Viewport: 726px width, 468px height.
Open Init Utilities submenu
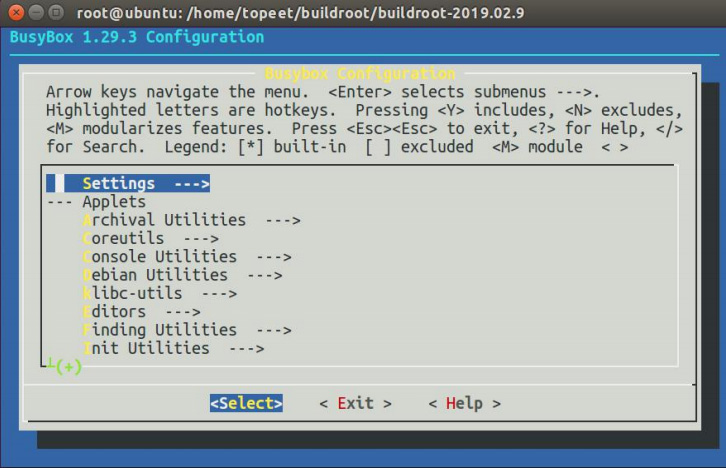click(x=174, y=348)
